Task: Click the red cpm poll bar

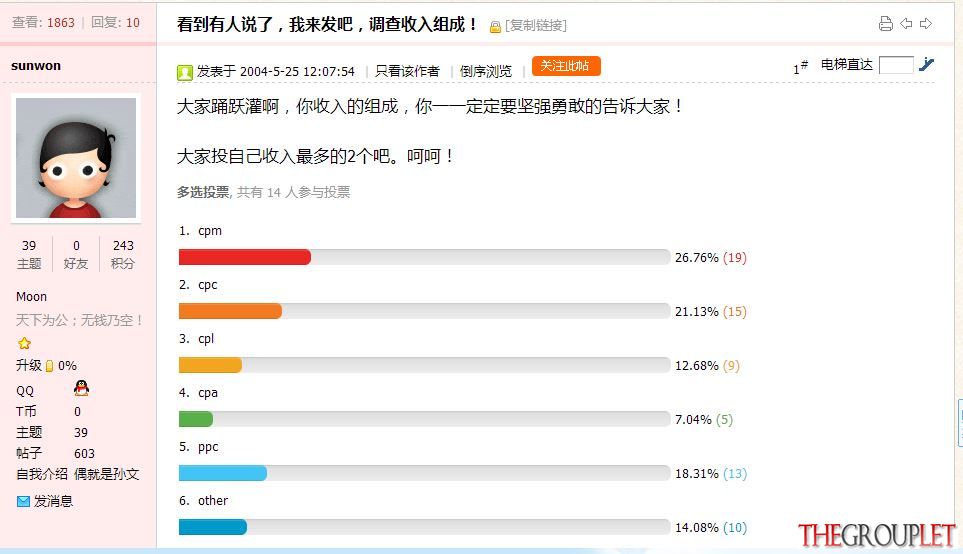Action: (x=245, y=257)
